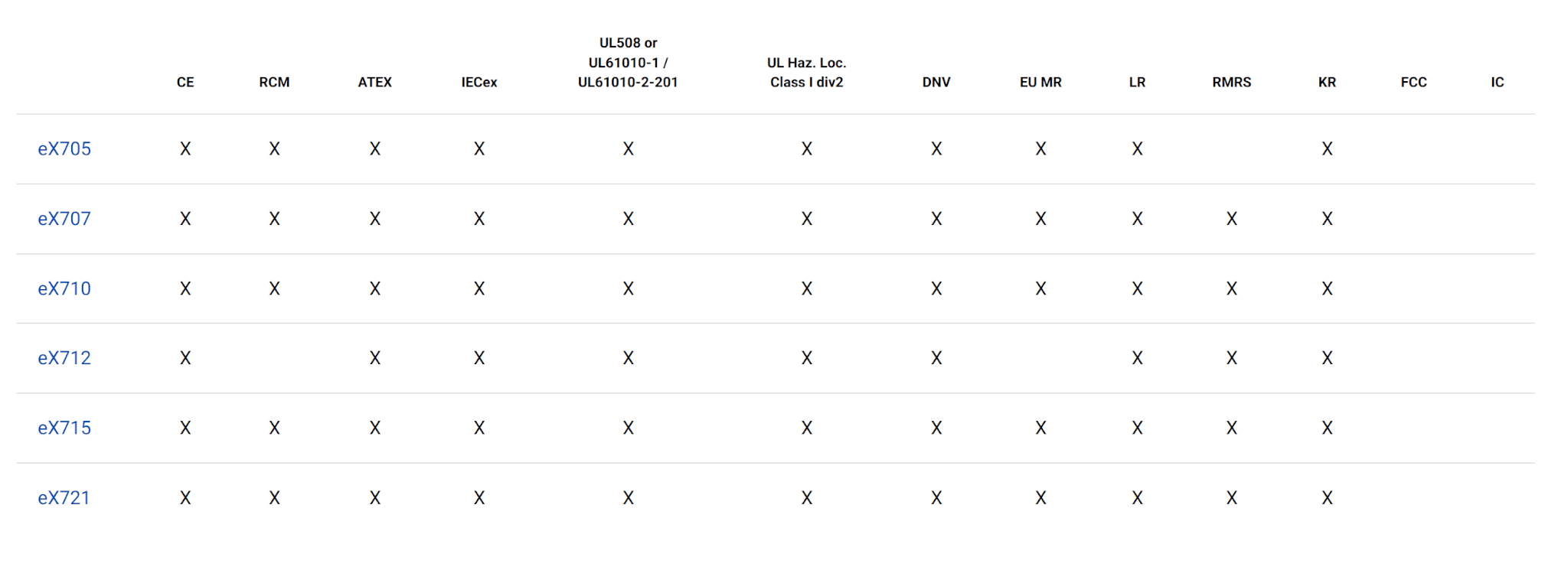Open the eX707 product link
Viewport: 1568px width, 570px height.
point(64,219)
